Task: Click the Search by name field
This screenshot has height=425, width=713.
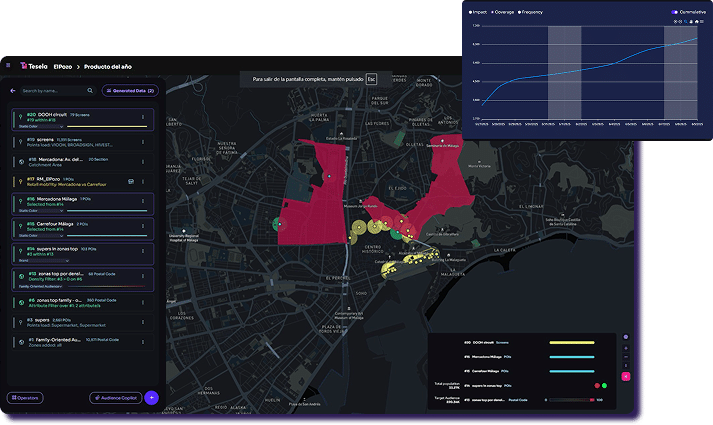Action: pyautogui.click(x=60, y=90)
